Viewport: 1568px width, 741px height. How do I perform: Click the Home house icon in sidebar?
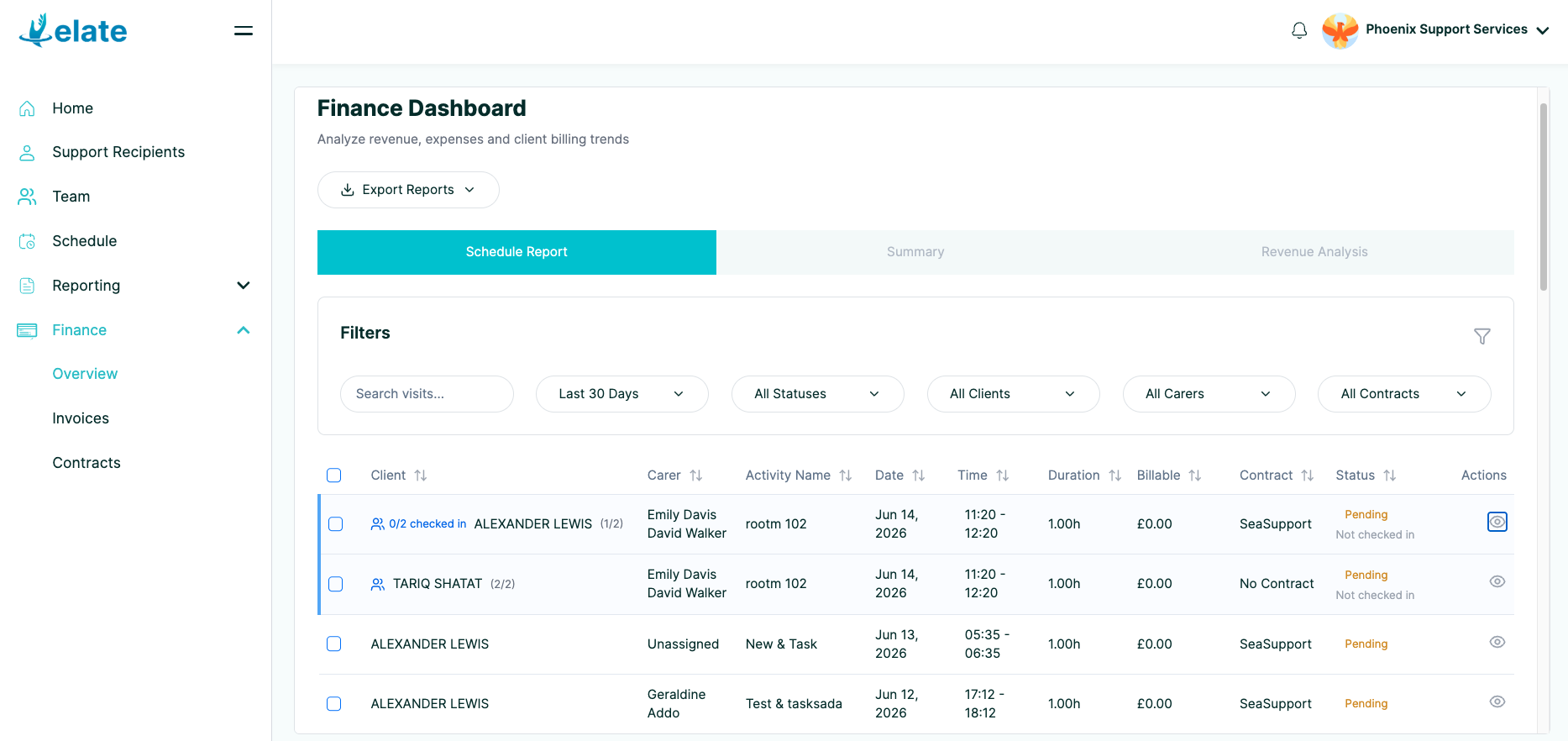(27, 108)
